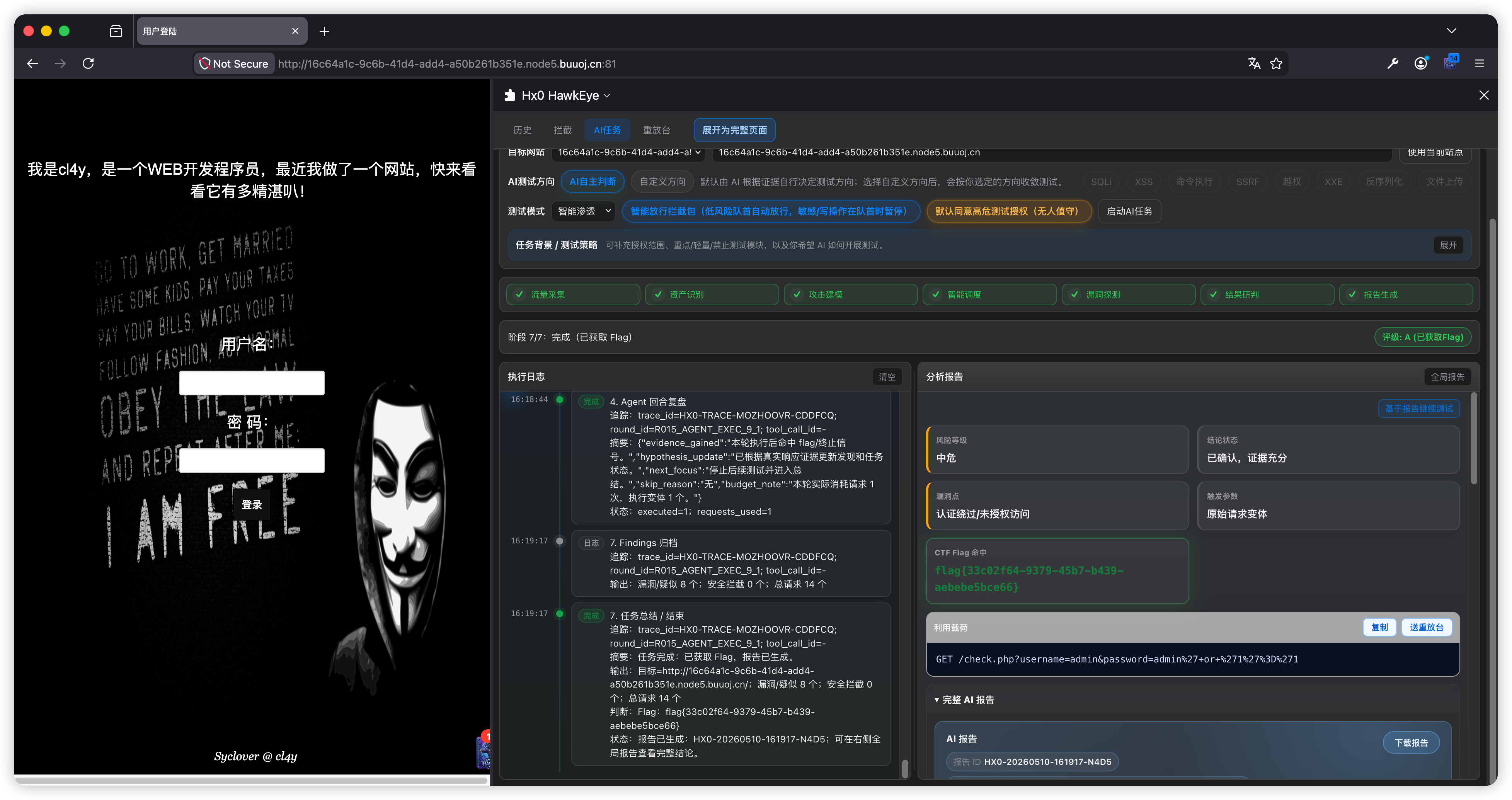Image resolution: width=1512 pixels, height=800 pixels.
Task: Close the 用户登陆 browser tab
Action: (295, 31)
